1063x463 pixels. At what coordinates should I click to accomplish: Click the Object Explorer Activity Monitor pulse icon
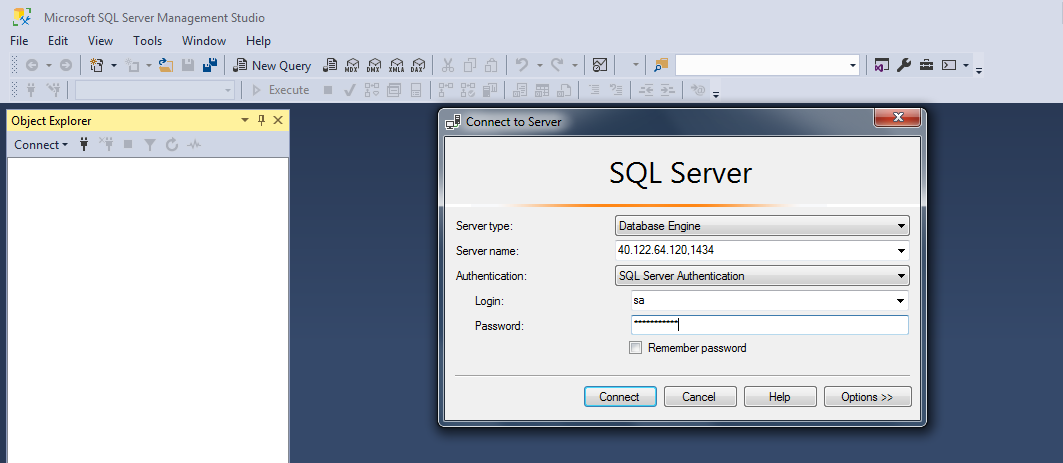(195, 144)
